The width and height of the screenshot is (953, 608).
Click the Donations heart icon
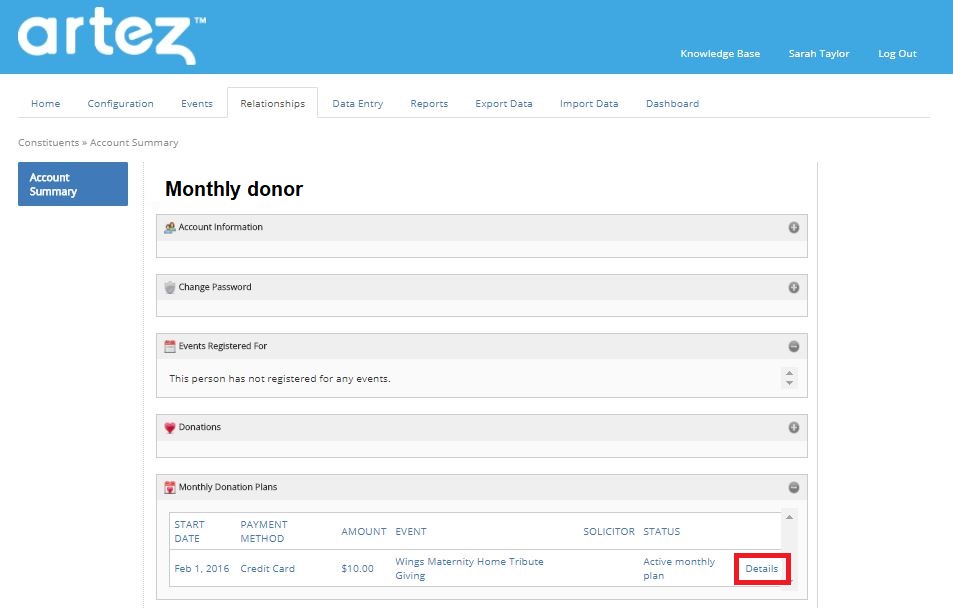(x=170, y=427)
